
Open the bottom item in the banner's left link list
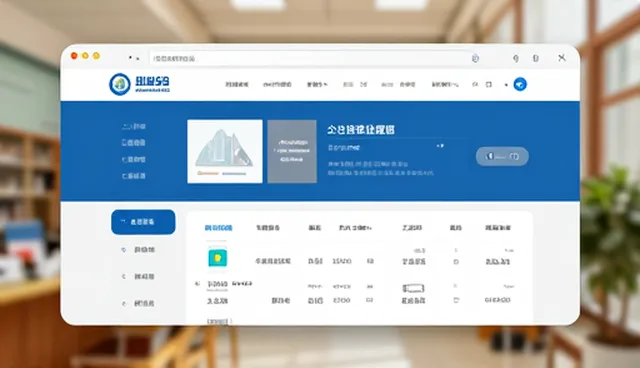coord(134,176)
